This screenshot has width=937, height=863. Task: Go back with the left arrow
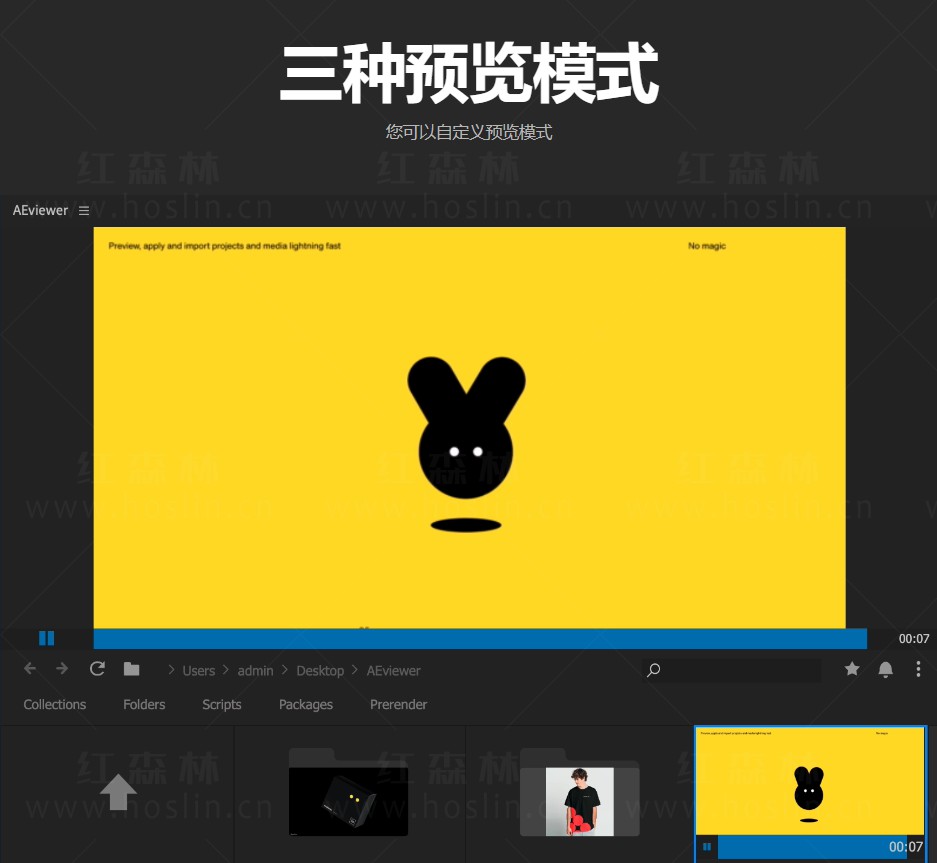30,669
